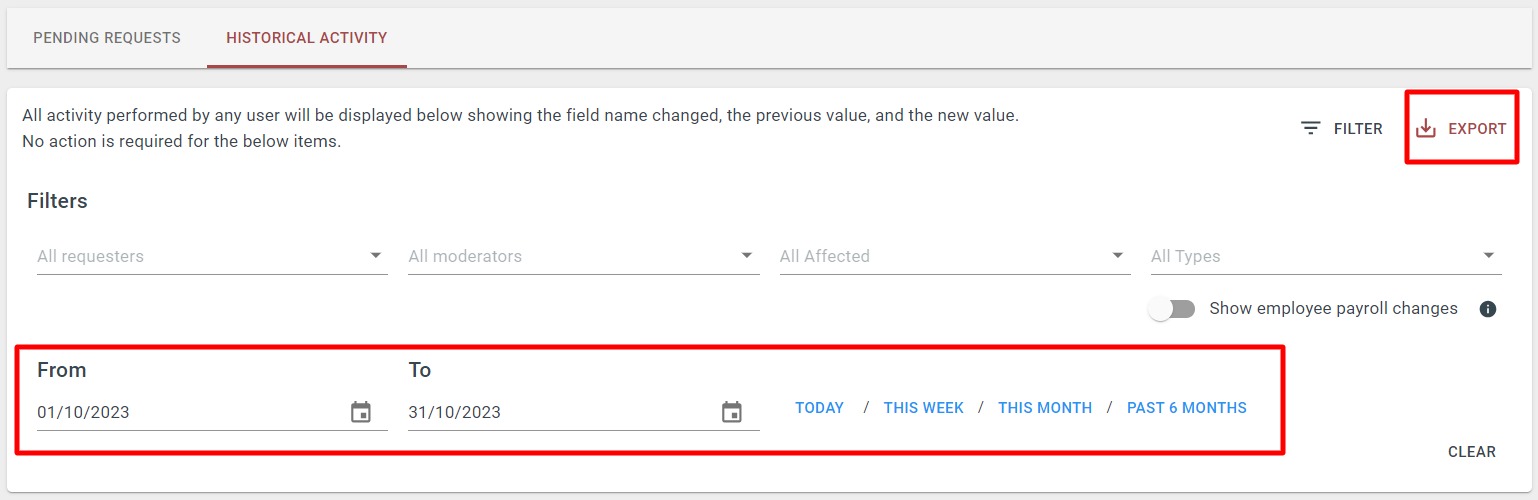
Task: Select the Past 6 Months range
Action: [x=1187, y=408]
